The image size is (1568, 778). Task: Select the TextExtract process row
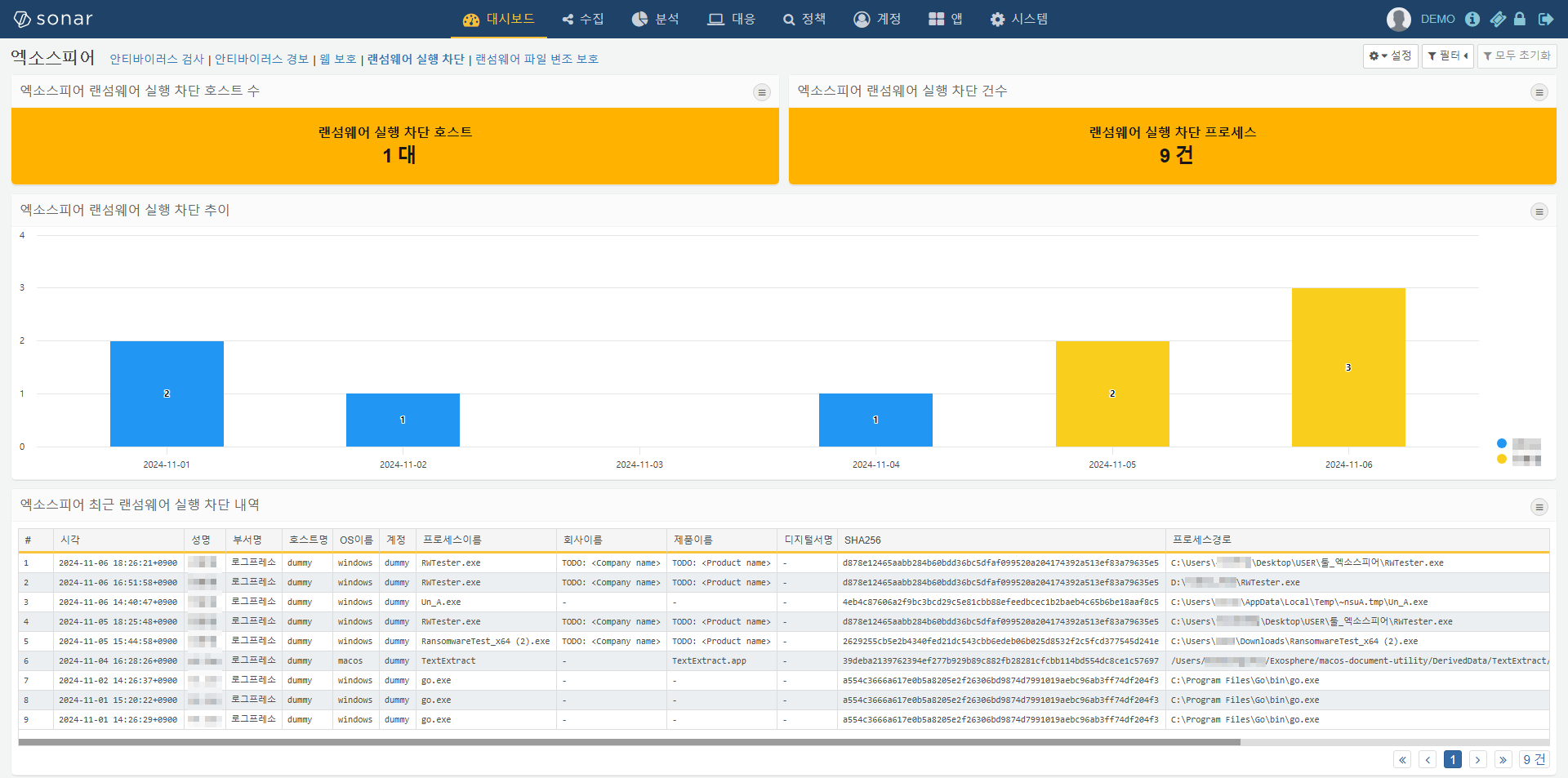coord(783,661)
